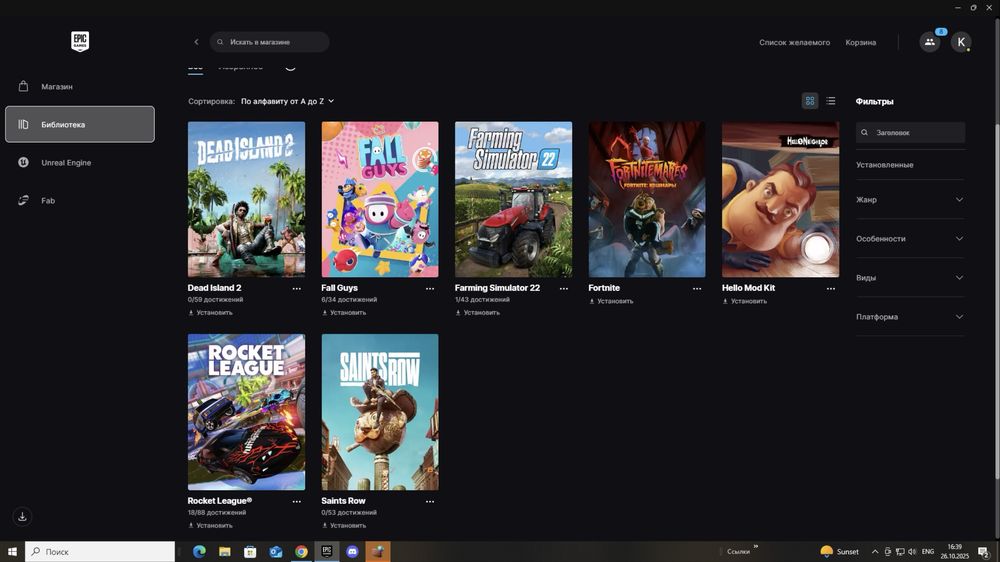Viewport: 1000px width, 562px height.
Task: Open the sort dropdown По алфавиту
Action: coord(288,101)
